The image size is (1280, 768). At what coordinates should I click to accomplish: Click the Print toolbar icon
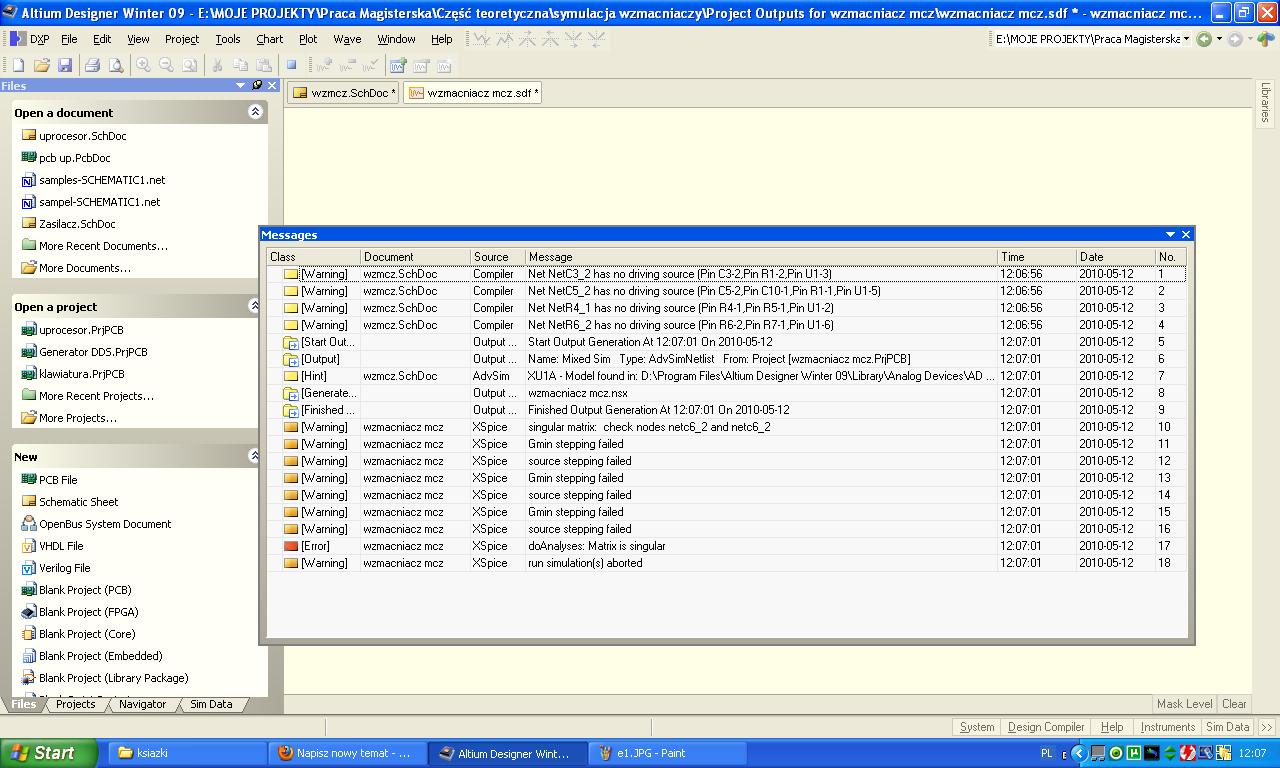coord(93,65)
